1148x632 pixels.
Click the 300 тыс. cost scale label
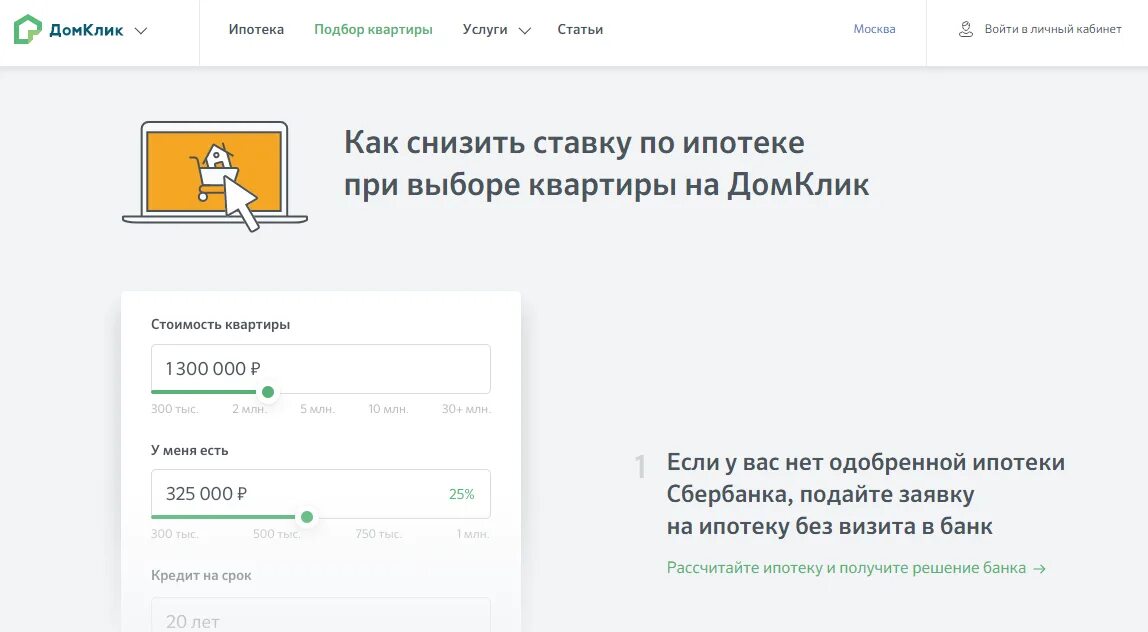pyautogui.click(x=174, y=409)
